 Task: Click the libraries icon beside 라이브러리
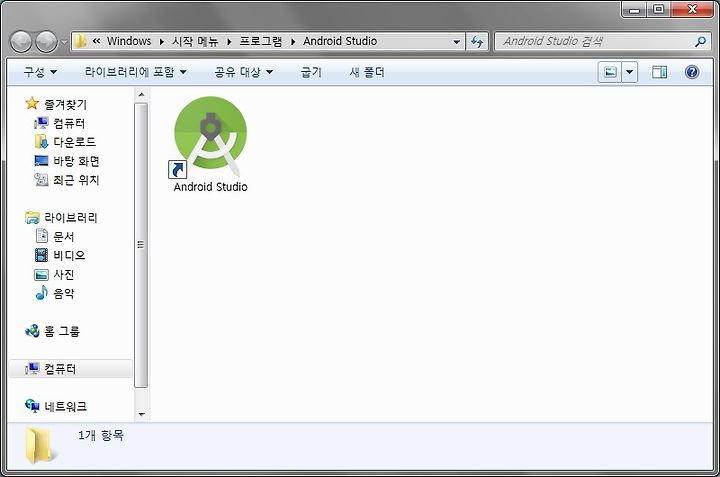(32, 217)
